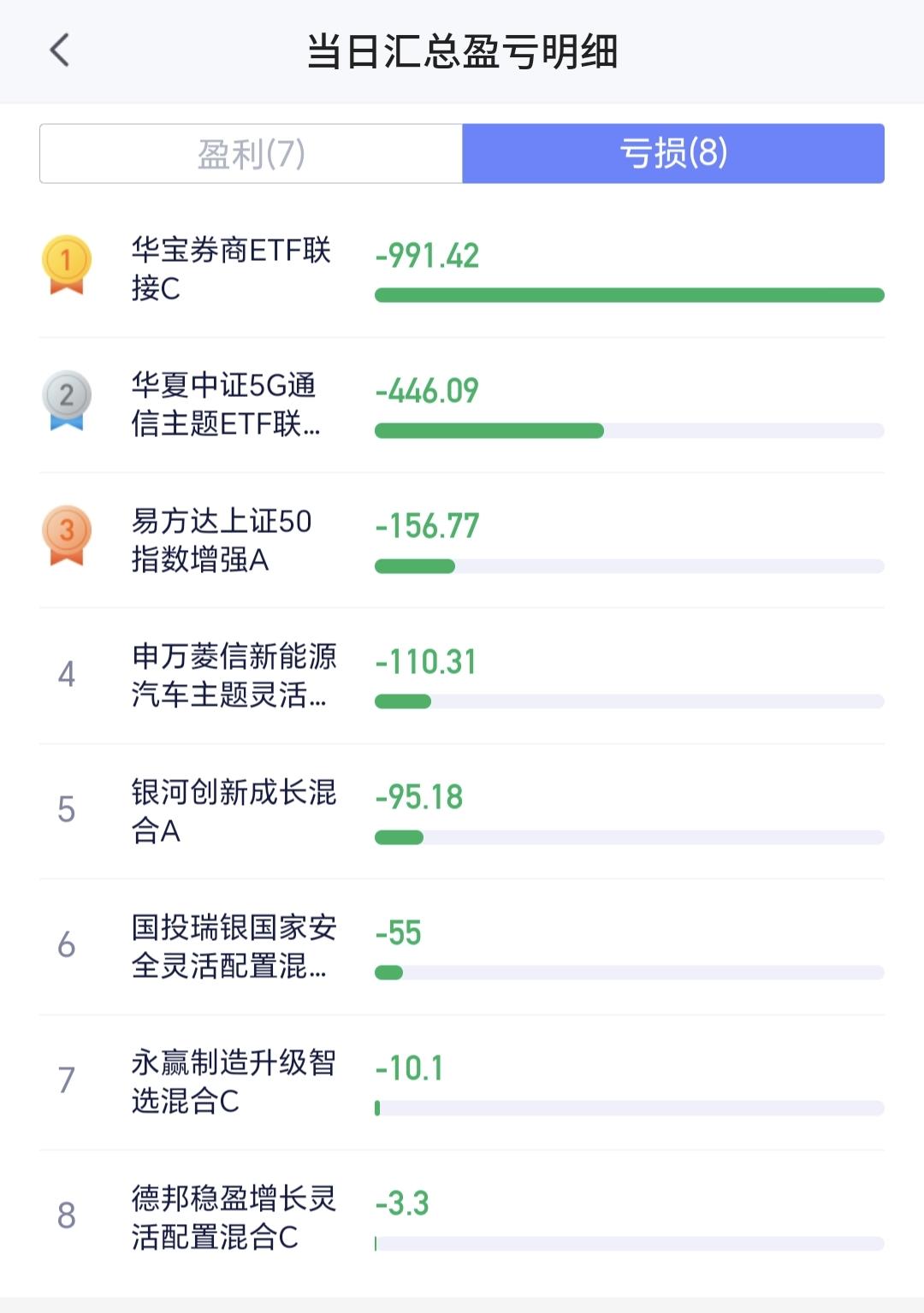Select the 亏损(8) tab
Viewport: 924px width, 1313px height.
(673, 154)
